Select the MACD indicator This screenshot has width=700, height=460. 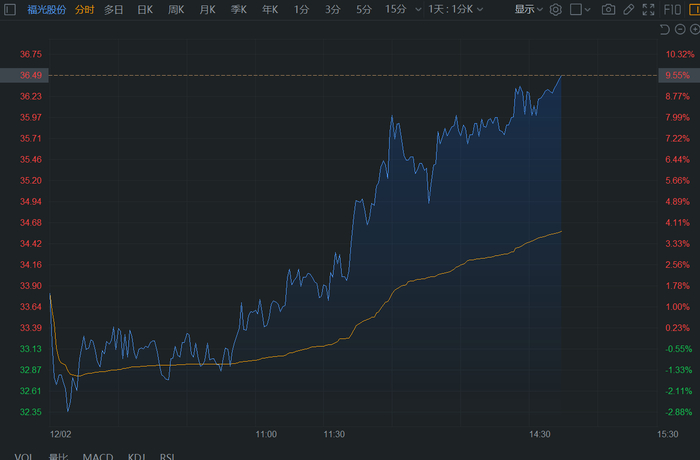coord(97,456)
